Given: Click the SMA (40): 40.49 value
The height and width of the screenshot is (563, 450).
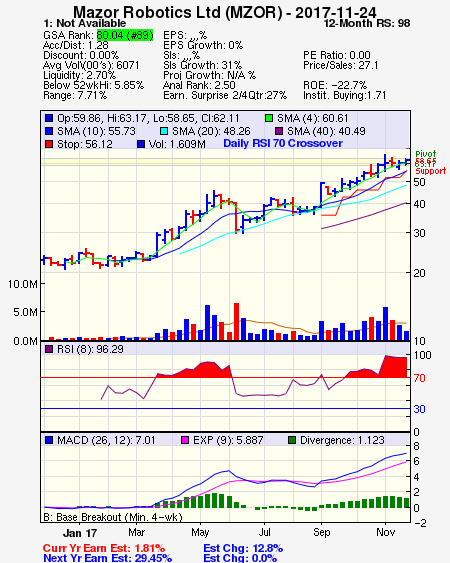Looking at the screenshot, I should pyautogui.click(x=326, y=131).
